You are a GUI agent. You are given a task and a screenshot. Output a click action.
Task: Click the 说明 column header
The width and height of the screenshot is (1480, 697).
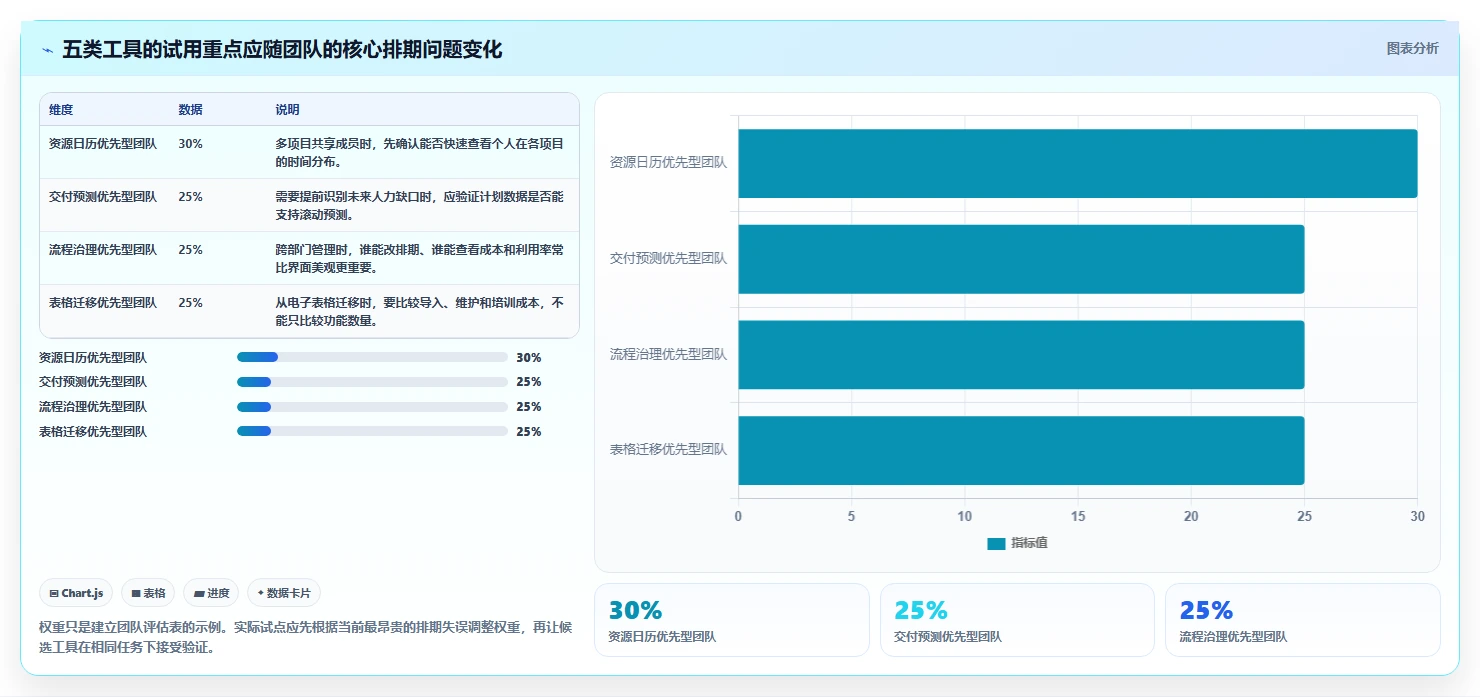click(287, 110)
